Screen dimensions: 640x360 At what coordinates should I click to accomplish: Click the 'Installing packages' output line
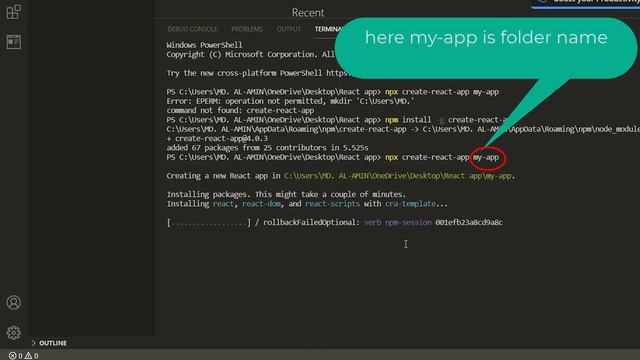click(x=286, y=194)
